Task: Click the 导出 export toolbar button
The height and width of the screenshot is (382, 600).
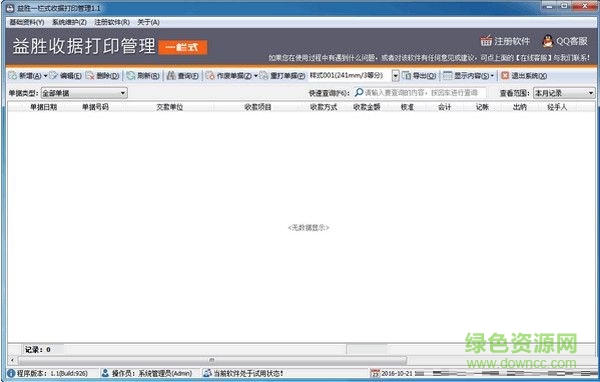Action: 419,76
